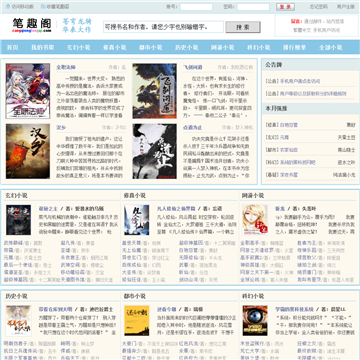Click the 汉乡 title link

[61, 127]
